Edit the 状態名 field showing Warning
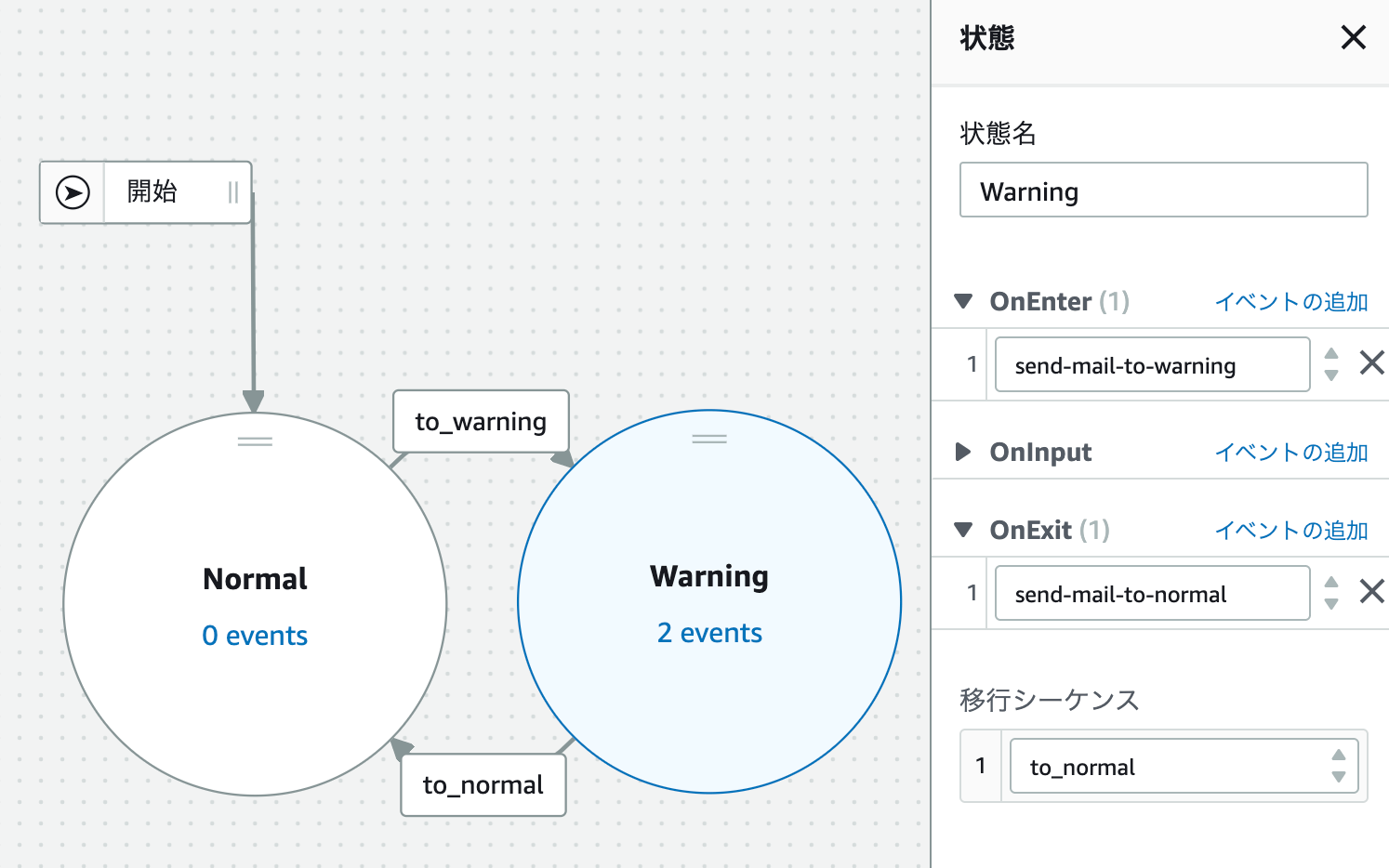This screenshot has height=868, width=1389. pyautogui.click(x=1162, y=190)
